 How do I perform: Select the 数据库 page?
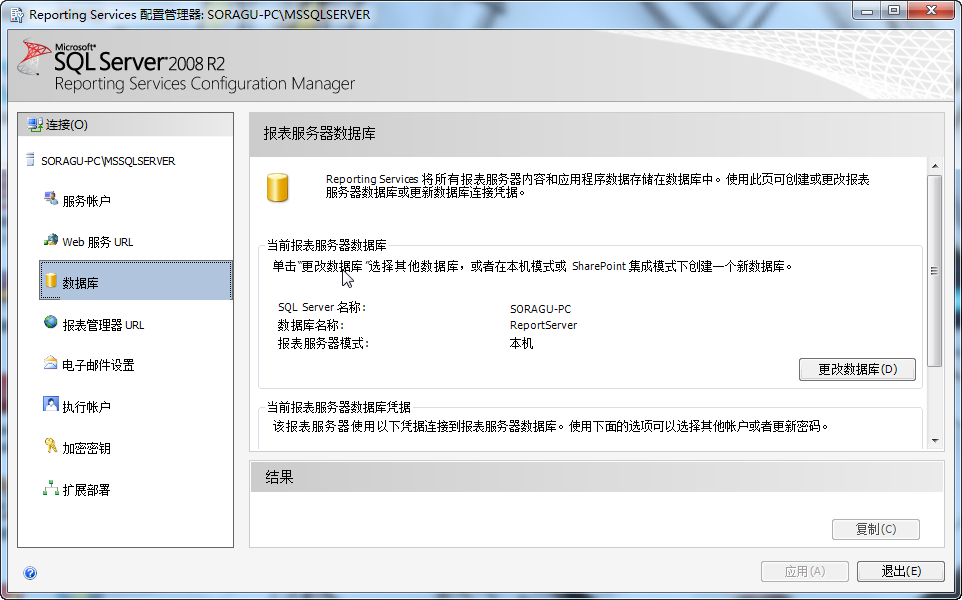click(136, 281)
